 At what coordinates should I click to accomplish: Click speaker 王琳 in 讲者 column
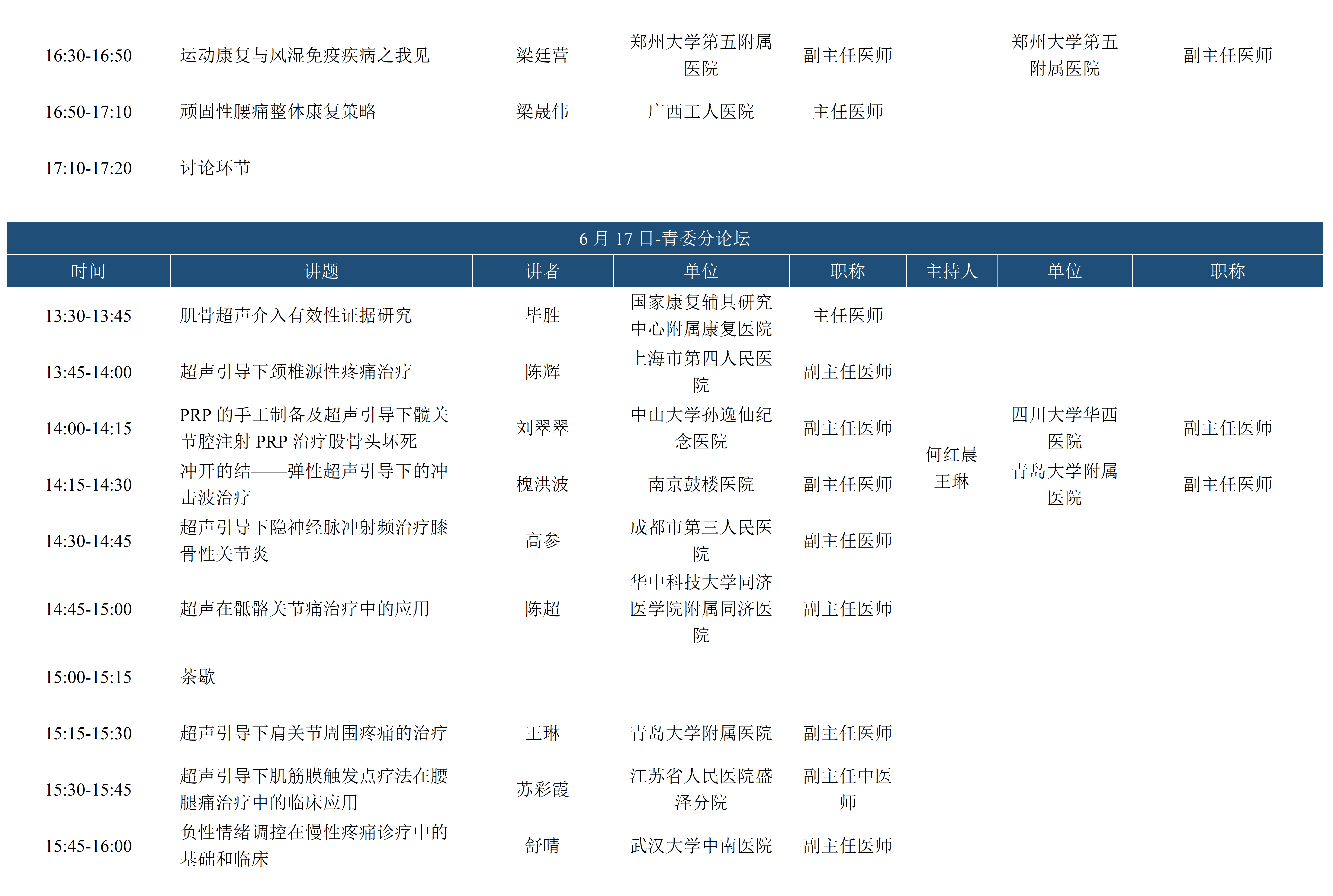[x=542, y=733]
